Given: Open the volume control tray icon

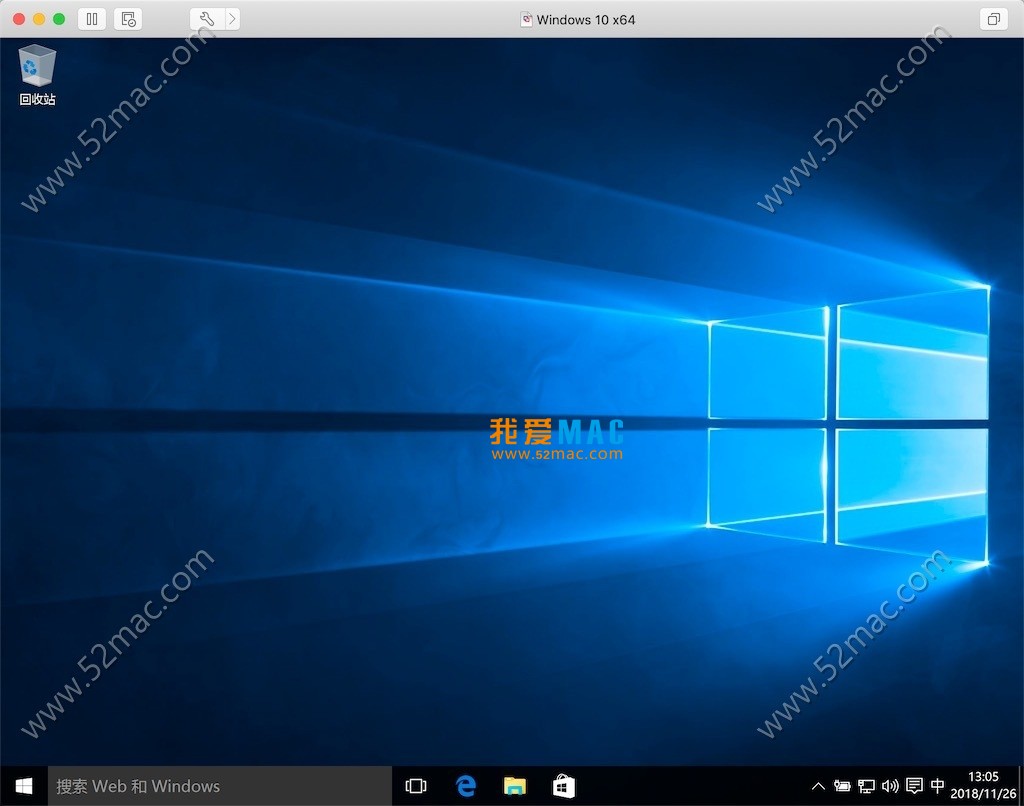Looking at the screenshot, I should coord(889,786).
